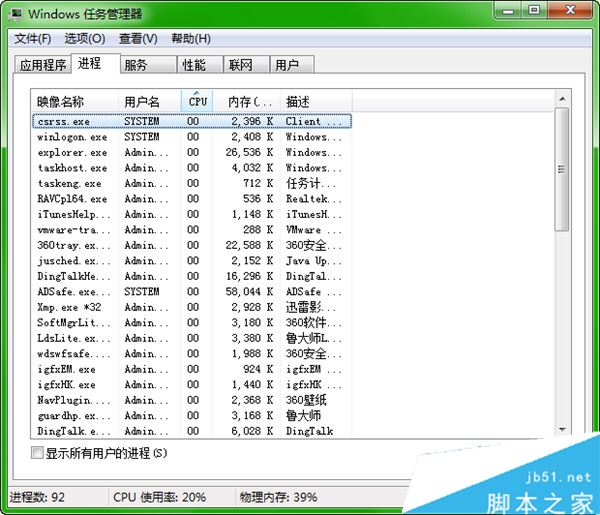
Task: Switch to the 应用程序 tab
Action: click(x=43, y=65)
